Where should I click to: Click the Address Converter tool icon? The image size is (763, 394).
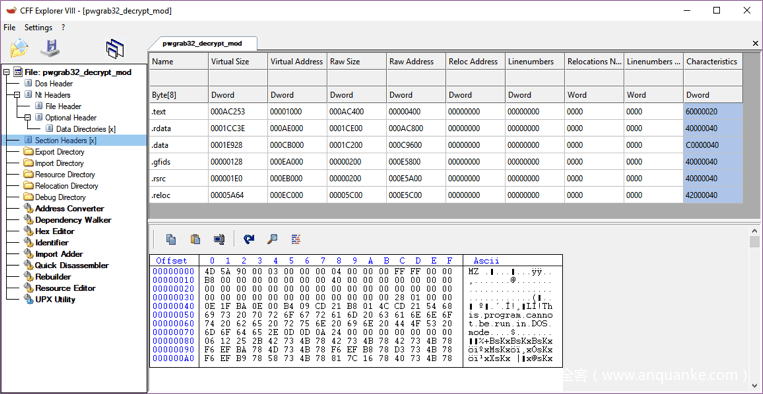pyautogui.click(x=28, y=209)
